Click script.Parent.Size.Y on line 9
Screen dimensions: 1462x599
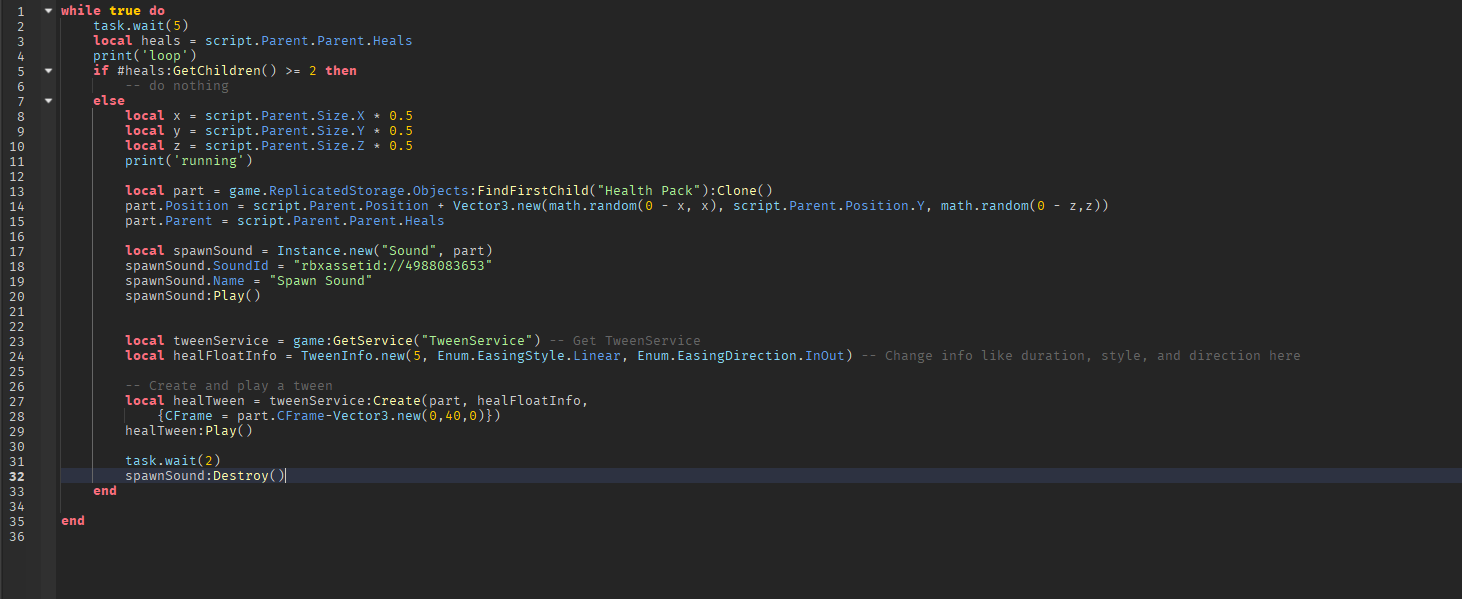pyautogui.click(x=285, y=131)
